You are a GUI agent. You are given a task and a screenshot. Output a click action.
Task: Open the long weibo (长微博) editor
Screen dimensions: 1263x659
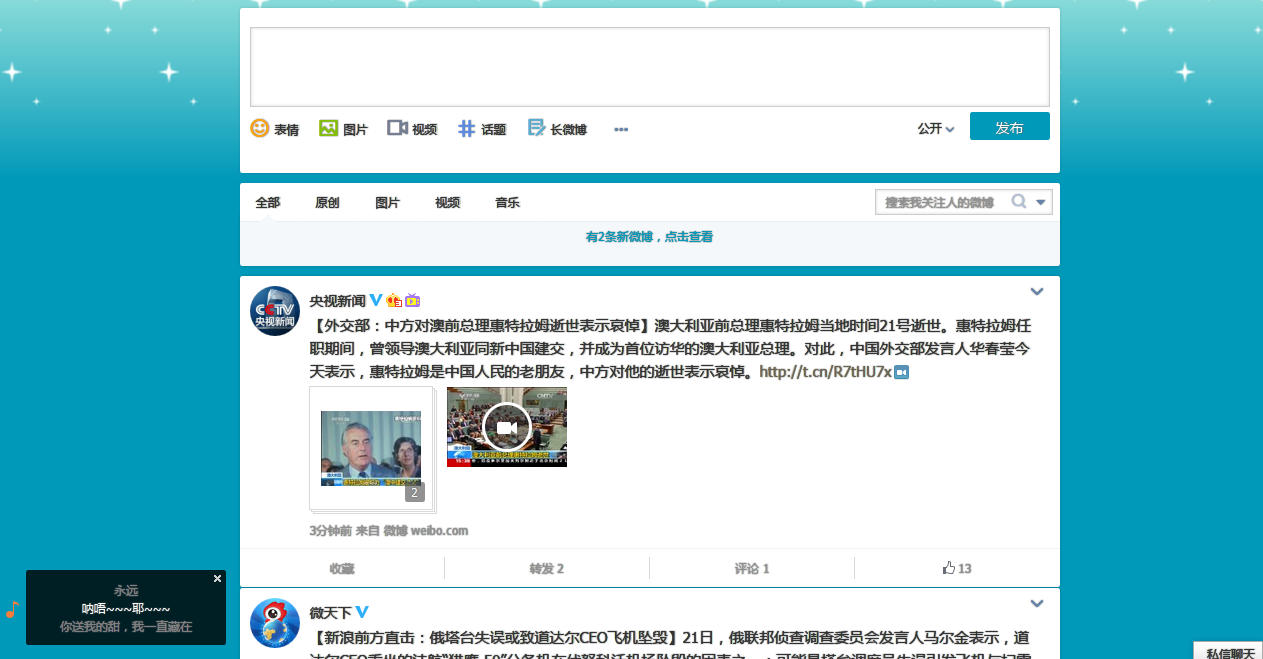click(x=557, y=129)
